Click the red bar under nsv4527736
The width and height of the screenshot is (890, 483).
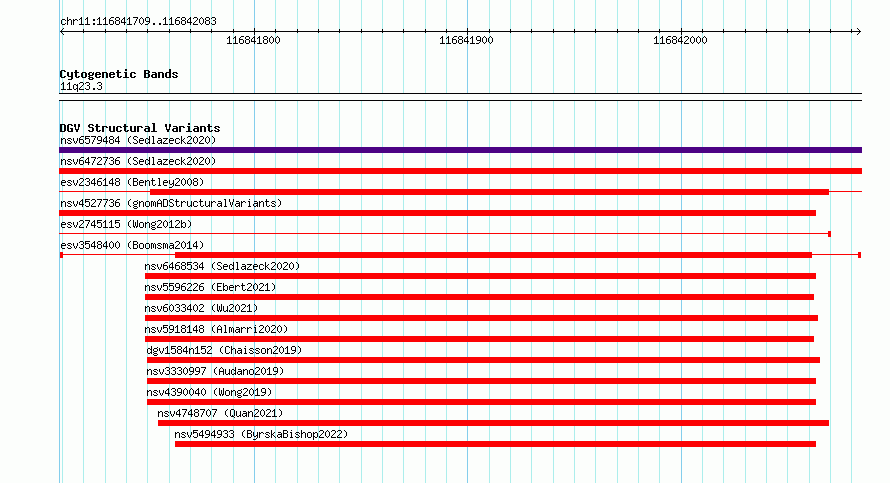coord(438,213)
